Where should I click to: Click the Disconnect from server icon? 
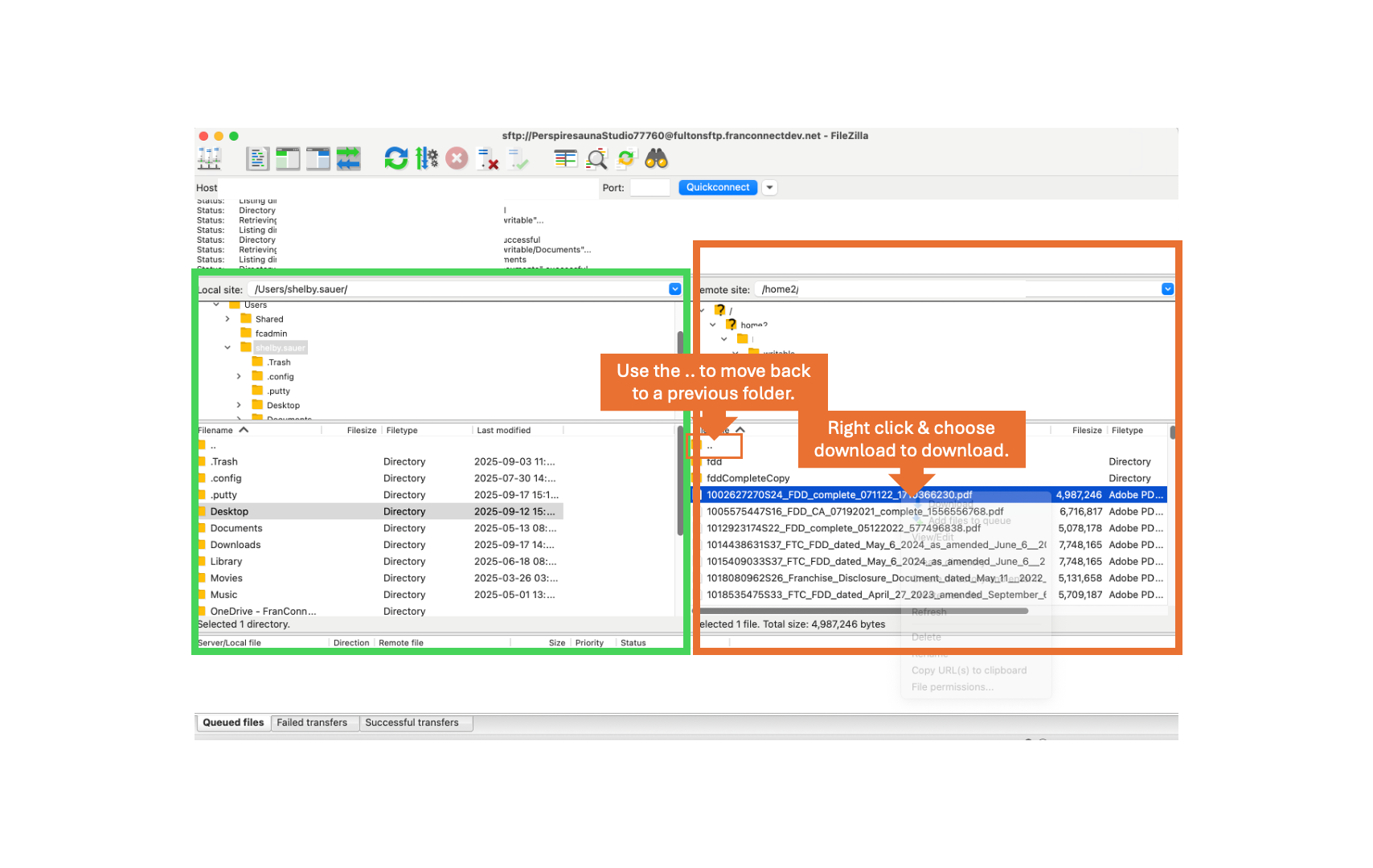point(487,158)
